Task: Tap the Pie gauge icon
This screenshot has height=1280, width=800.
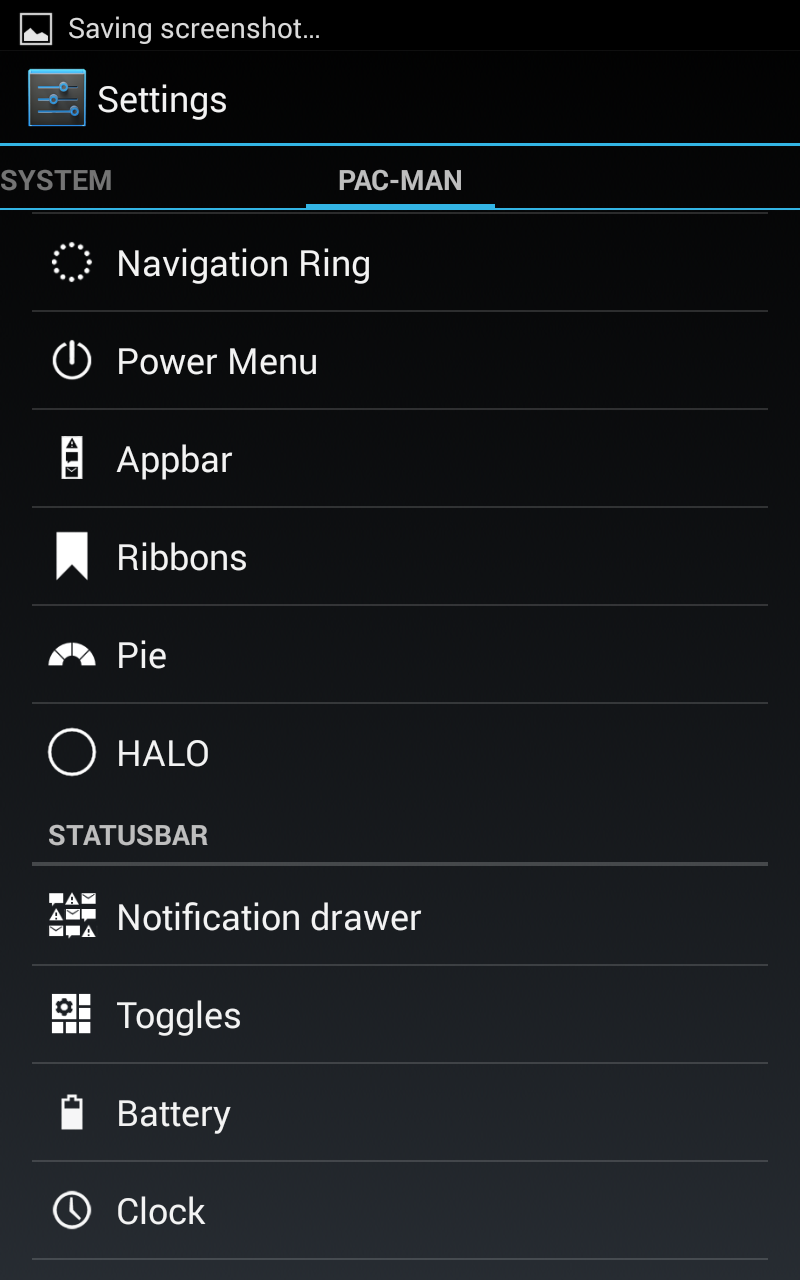Action: [x=72, y=655]
